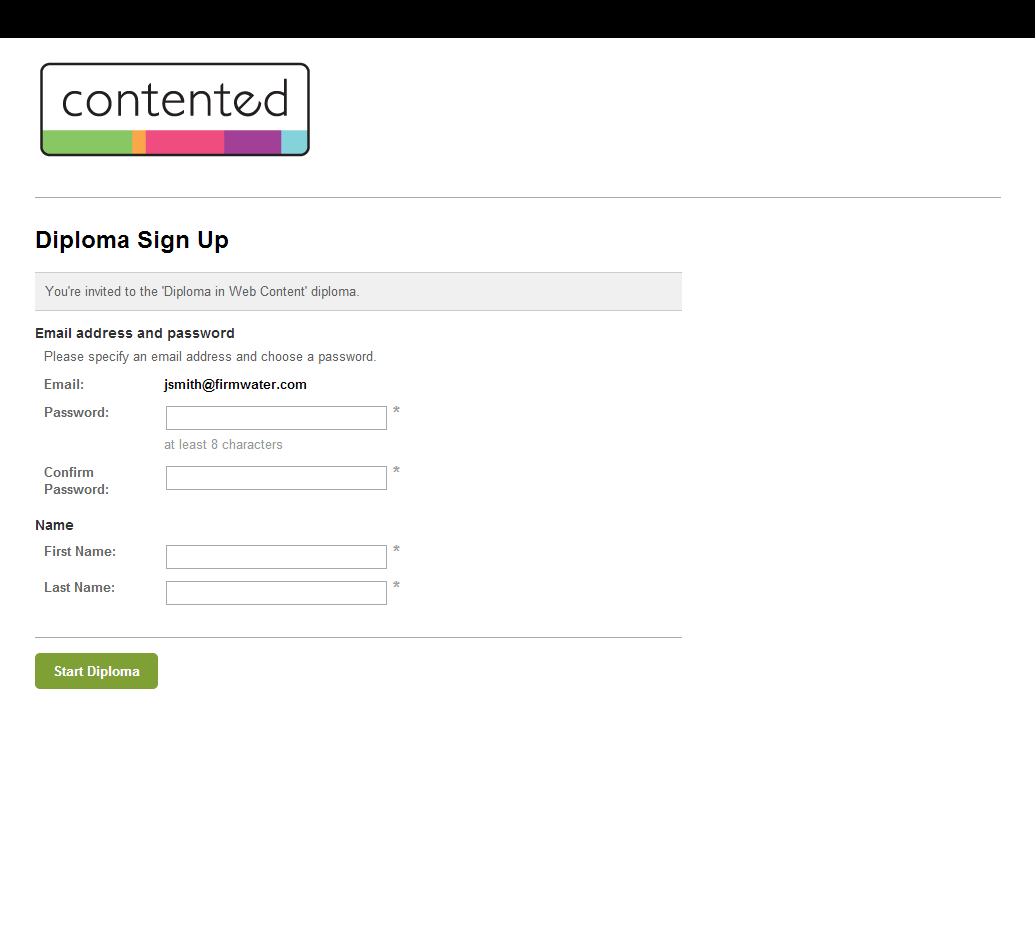This screenshot has width=1035, height=929.
Task: Click the Last Name label
Action: click(x=79, y=587)
